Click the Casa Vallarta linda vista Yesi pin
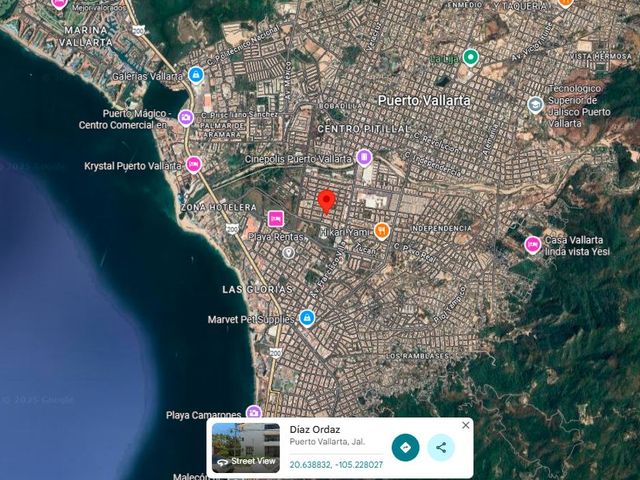 coord(533,245)
